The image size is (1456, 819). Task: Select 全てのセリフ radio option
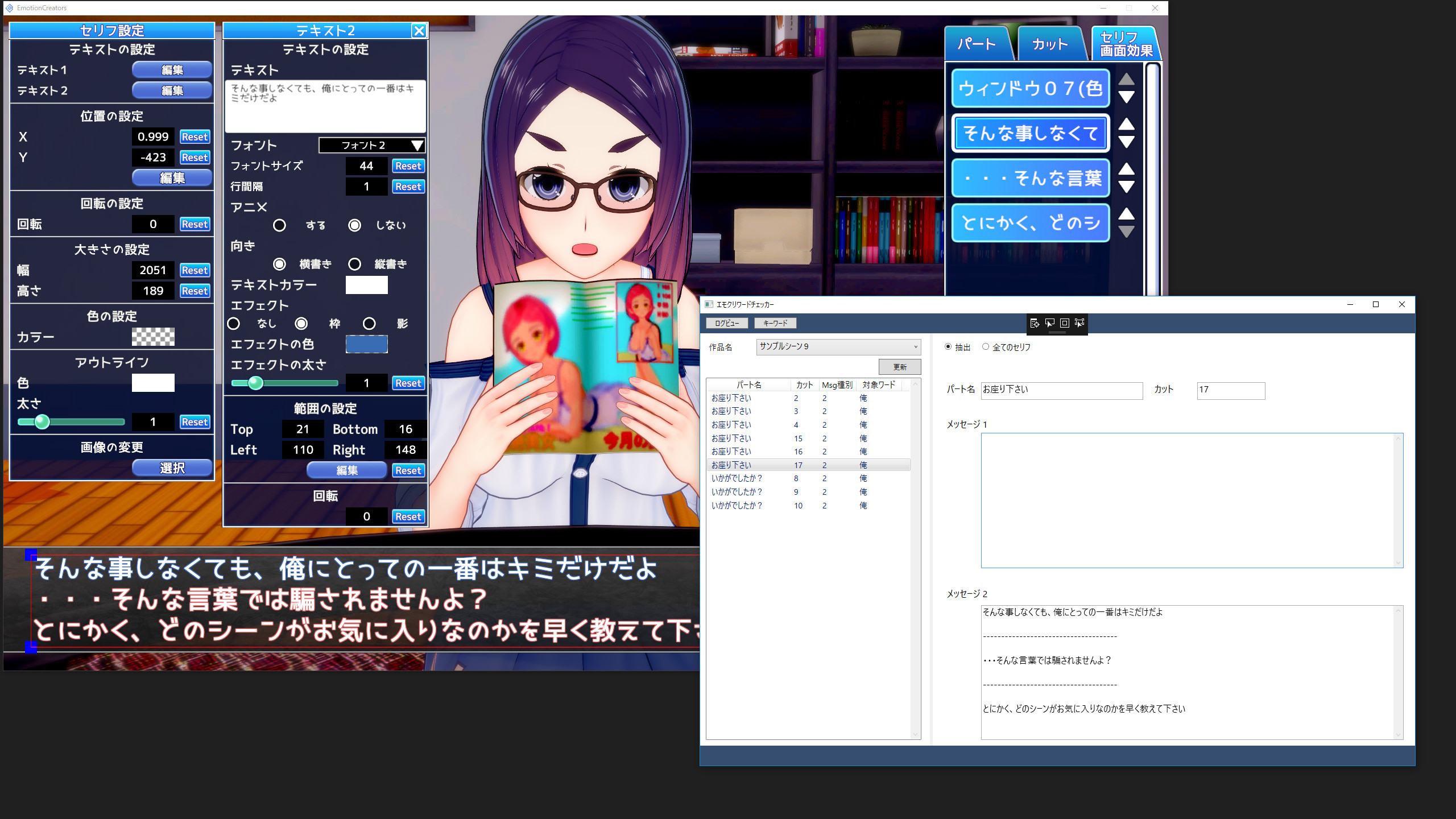(986, 347)
